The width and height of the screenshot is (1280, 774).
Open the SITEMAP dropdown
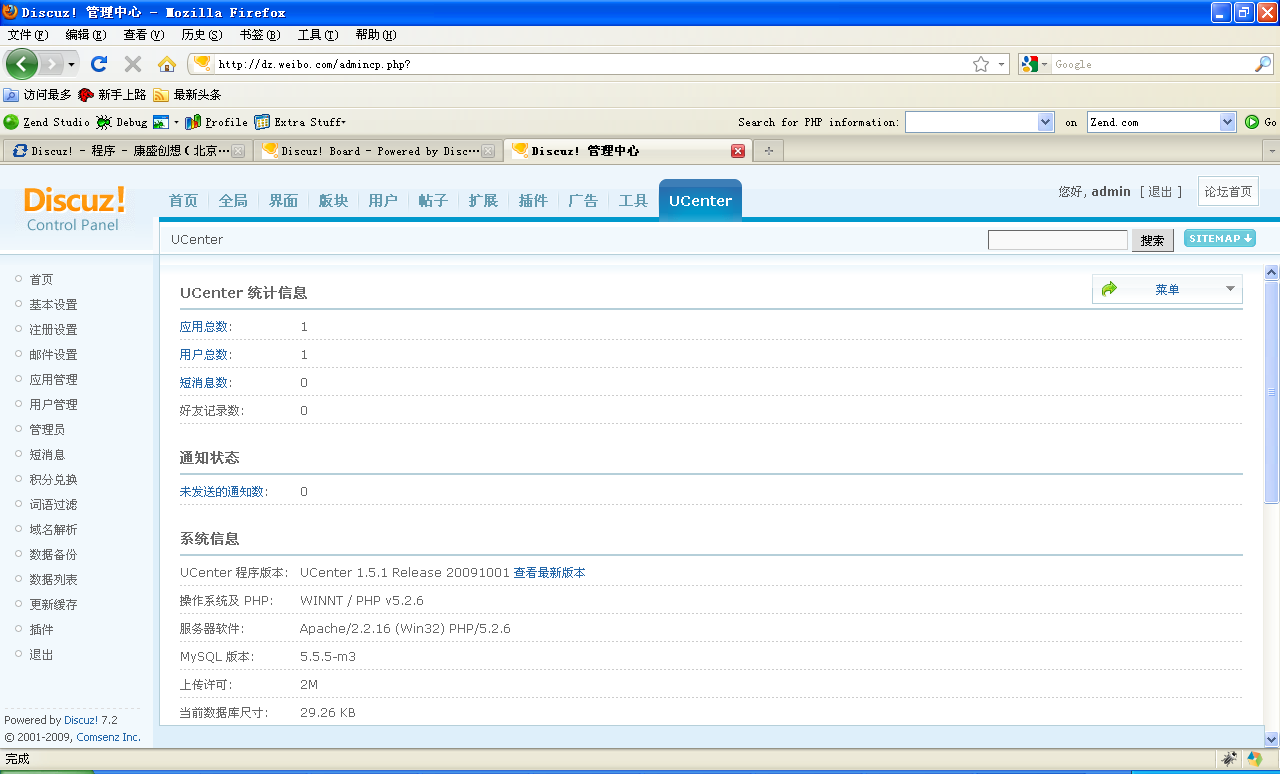coord(1220,239)
